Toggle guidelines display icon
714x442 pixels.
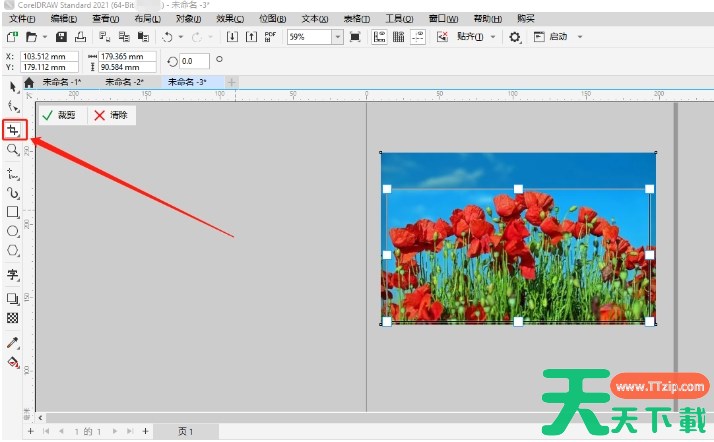click(x=418, y=37)
